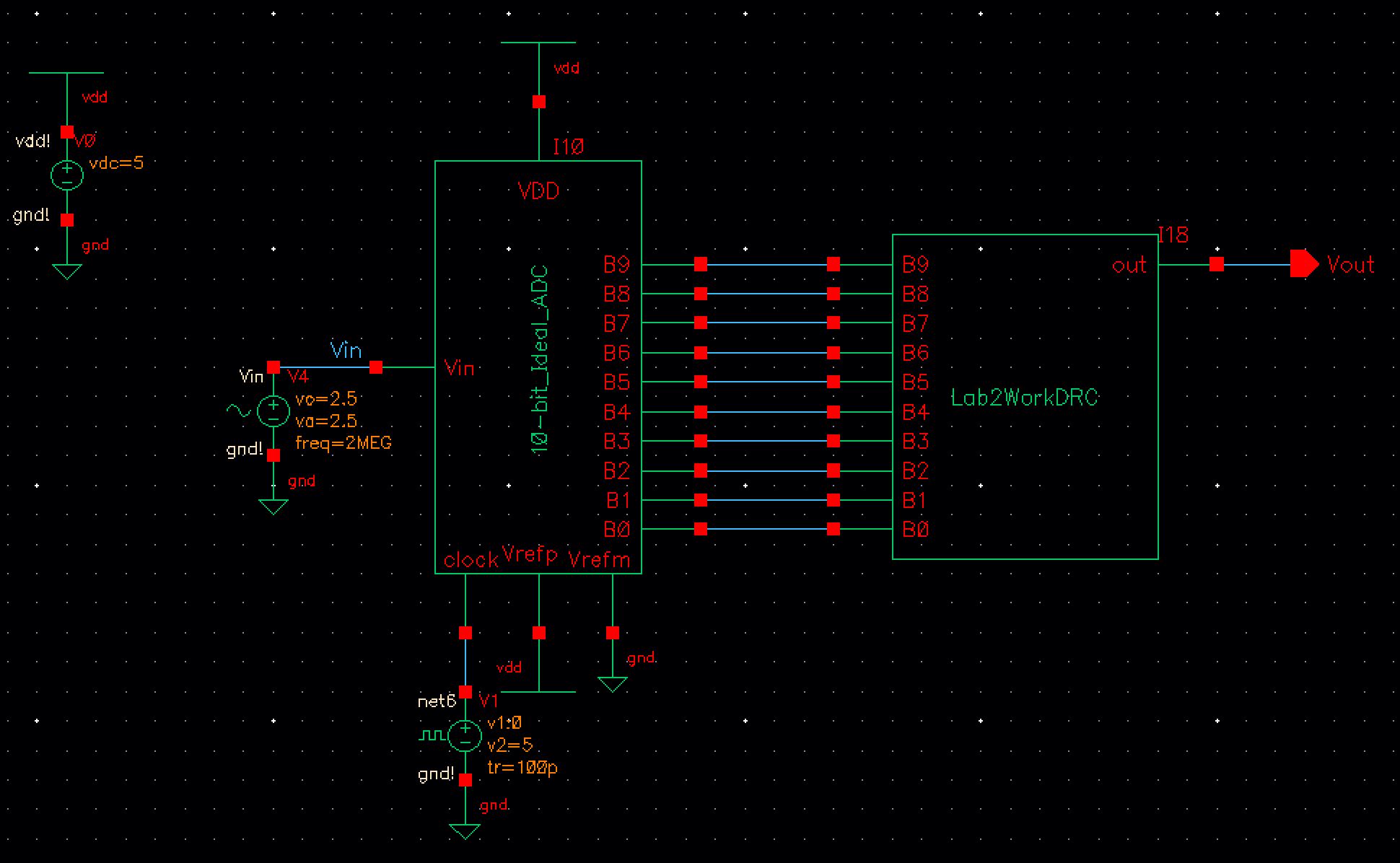Click the net6 label near V1
Viewport: 1400px width, 863px height.
click(x=437, y=701)
